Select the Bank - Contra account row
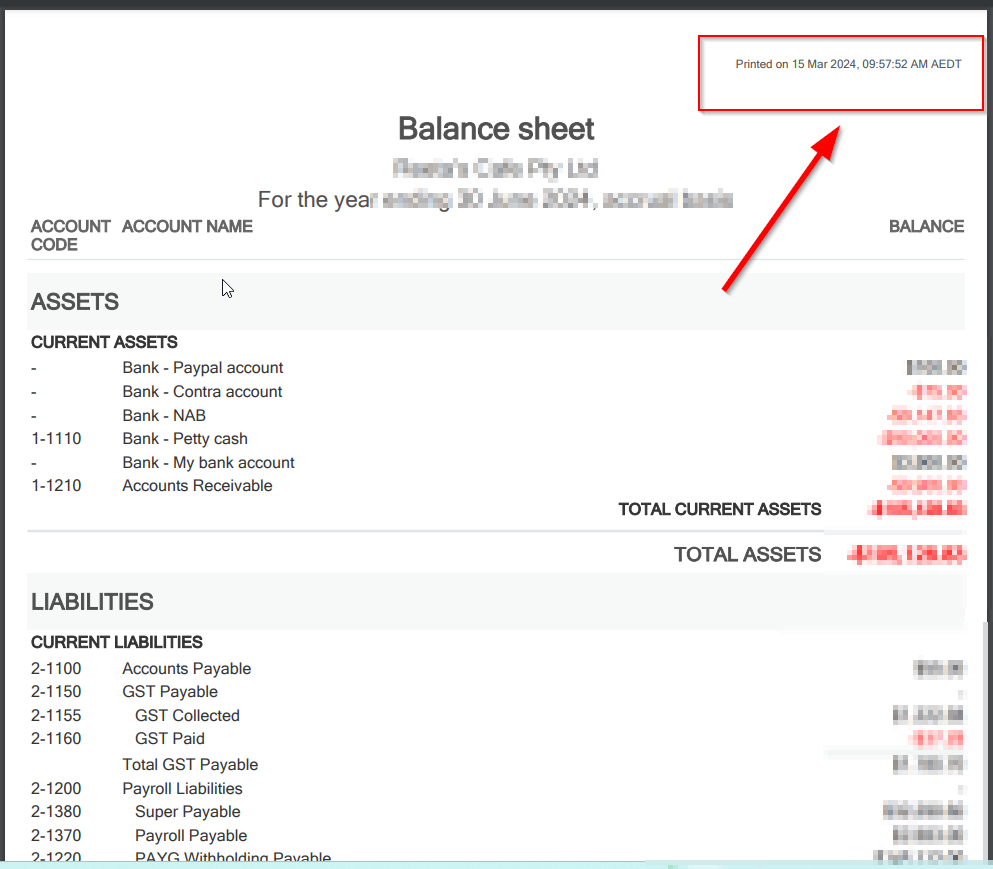Viewport: 993px width, 869px height. [497, 391]
